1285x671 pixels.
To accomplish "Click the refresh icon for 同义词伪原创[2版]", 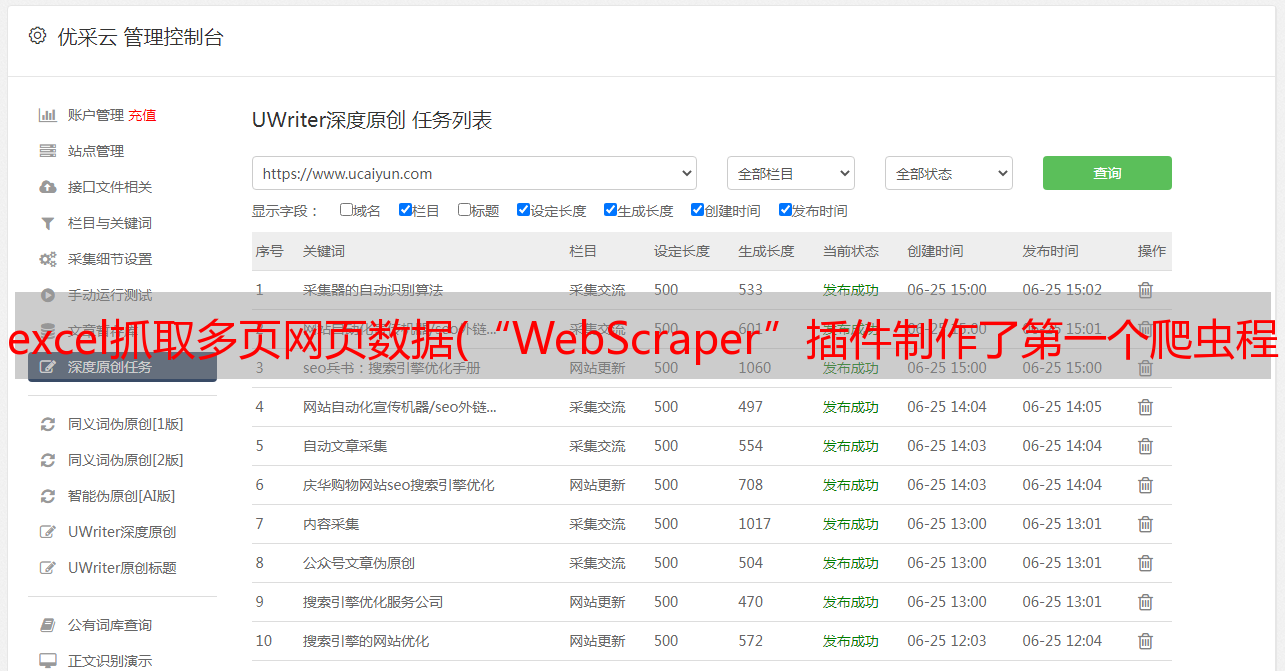I will click(47, 460).
